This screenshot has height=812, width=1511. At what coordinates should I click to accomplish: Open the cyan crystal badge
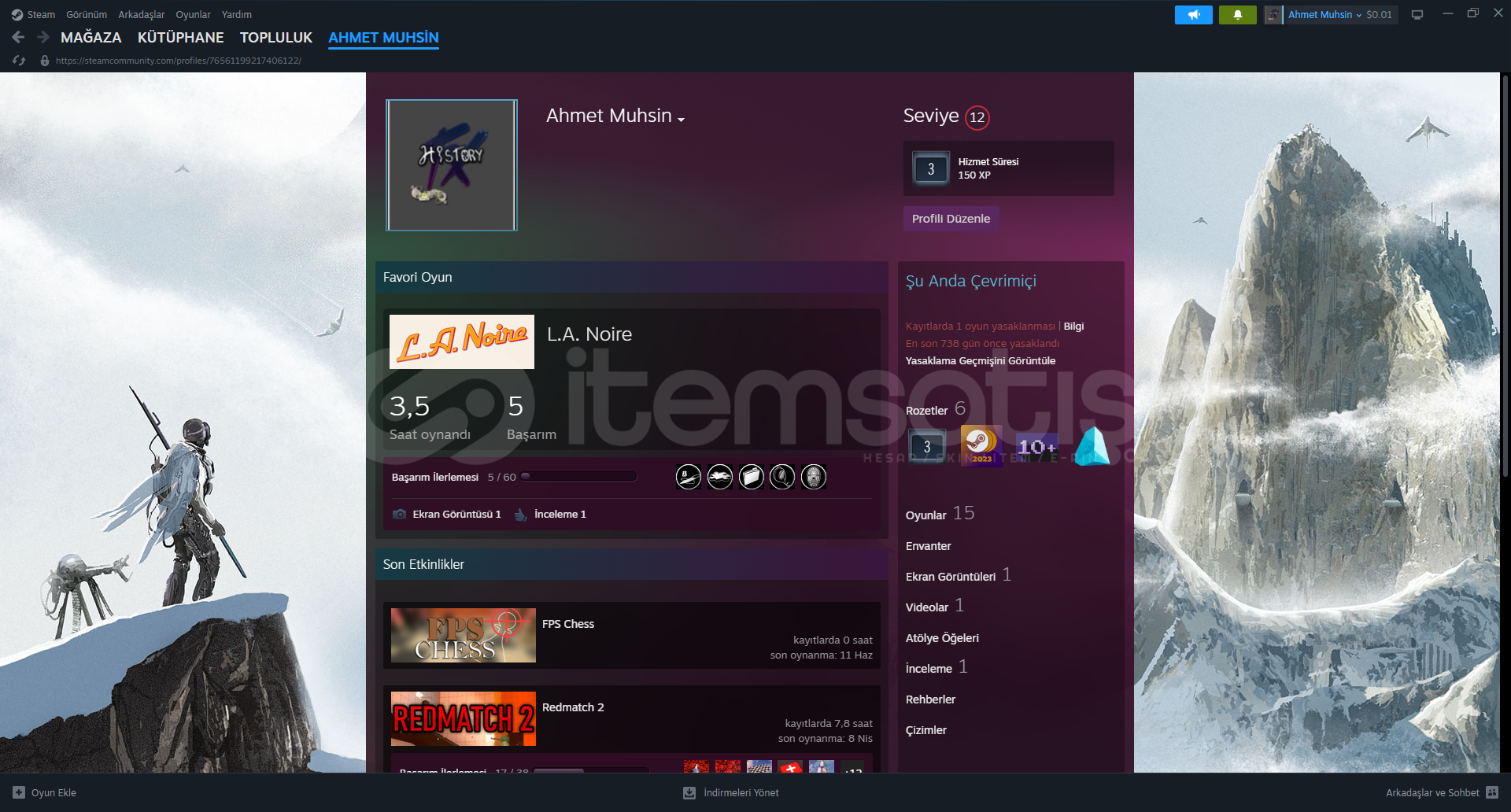point(1092,446)
